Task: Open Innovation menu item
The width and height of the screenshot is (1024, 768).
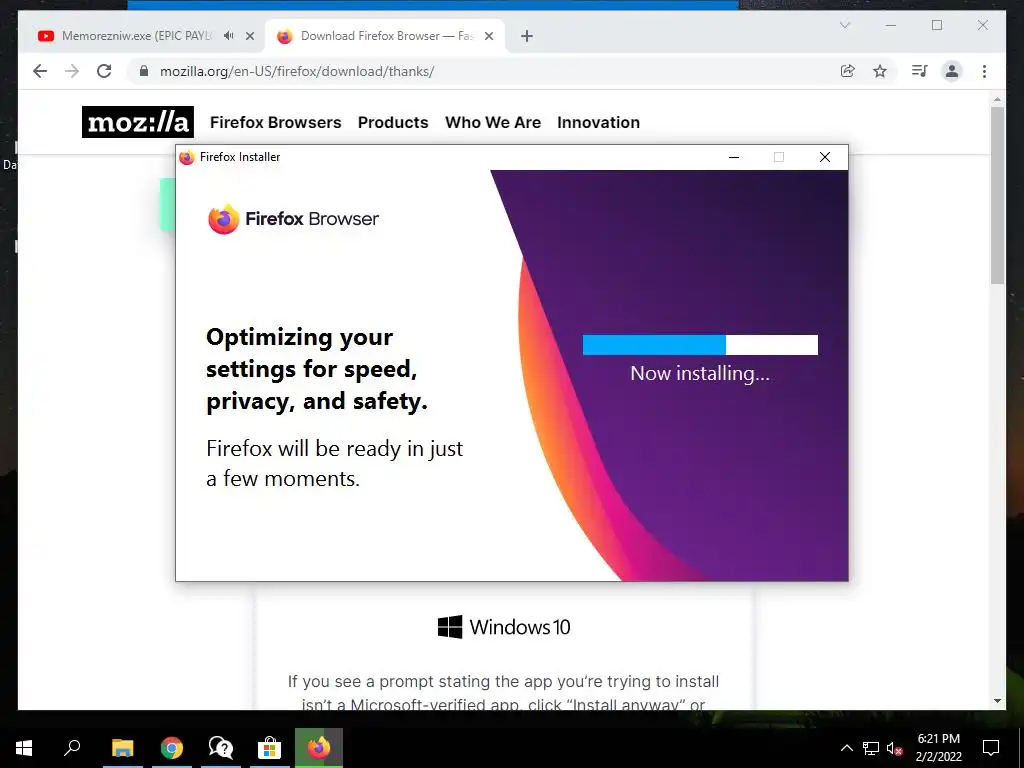Action: [x=598, y=122]
